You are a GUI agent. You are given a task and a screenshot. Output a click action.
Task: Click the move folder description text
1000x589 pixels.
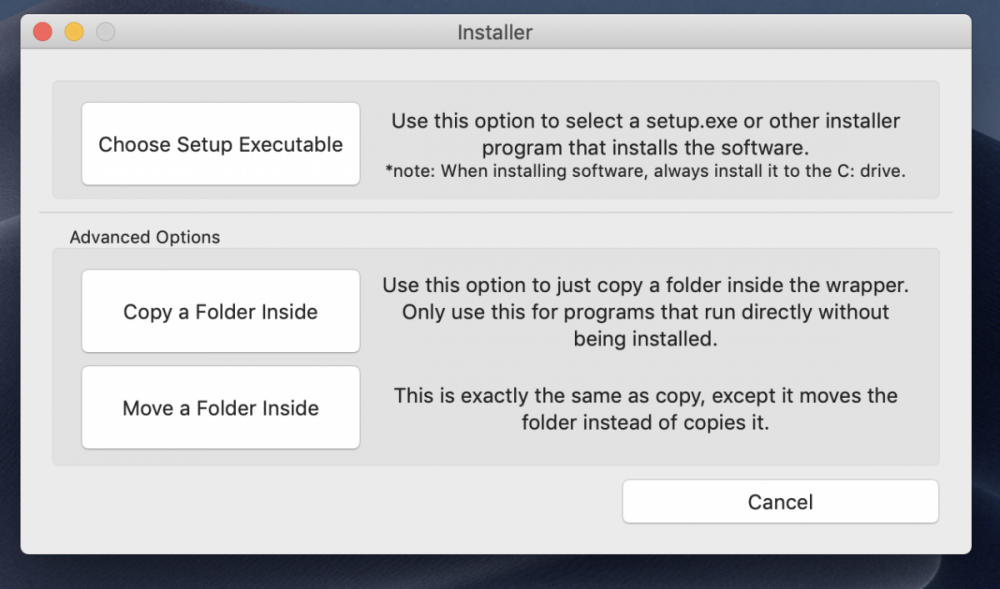(645, 408)
